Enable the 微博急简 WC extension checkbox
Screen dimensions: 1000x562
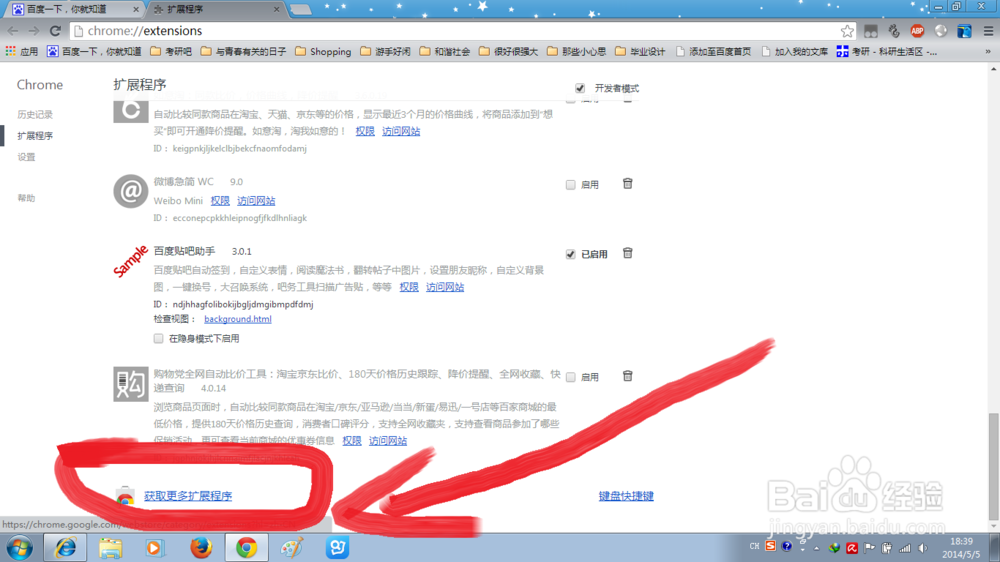(571, 184)
